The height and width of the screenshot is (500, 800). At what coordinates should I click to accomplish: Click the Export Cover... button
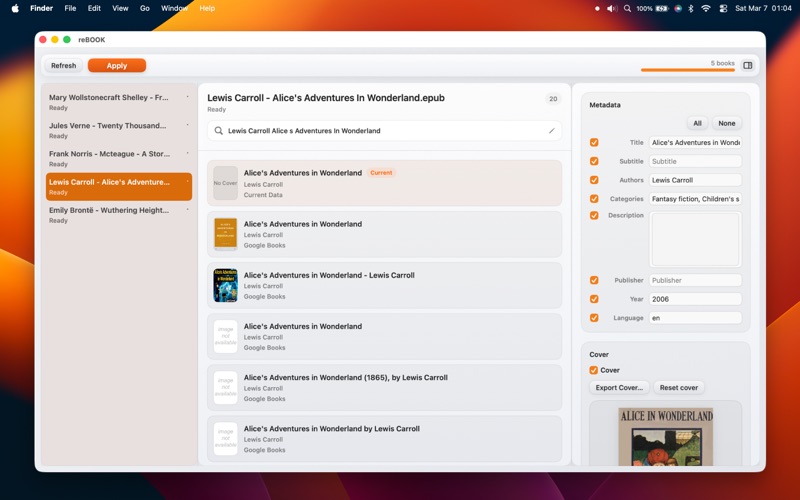point(619,388)
